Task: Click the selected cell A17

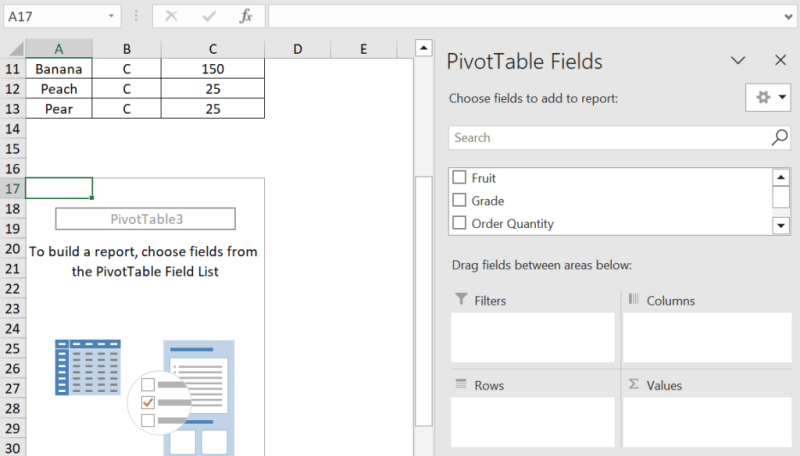Action: coord(59,188)
